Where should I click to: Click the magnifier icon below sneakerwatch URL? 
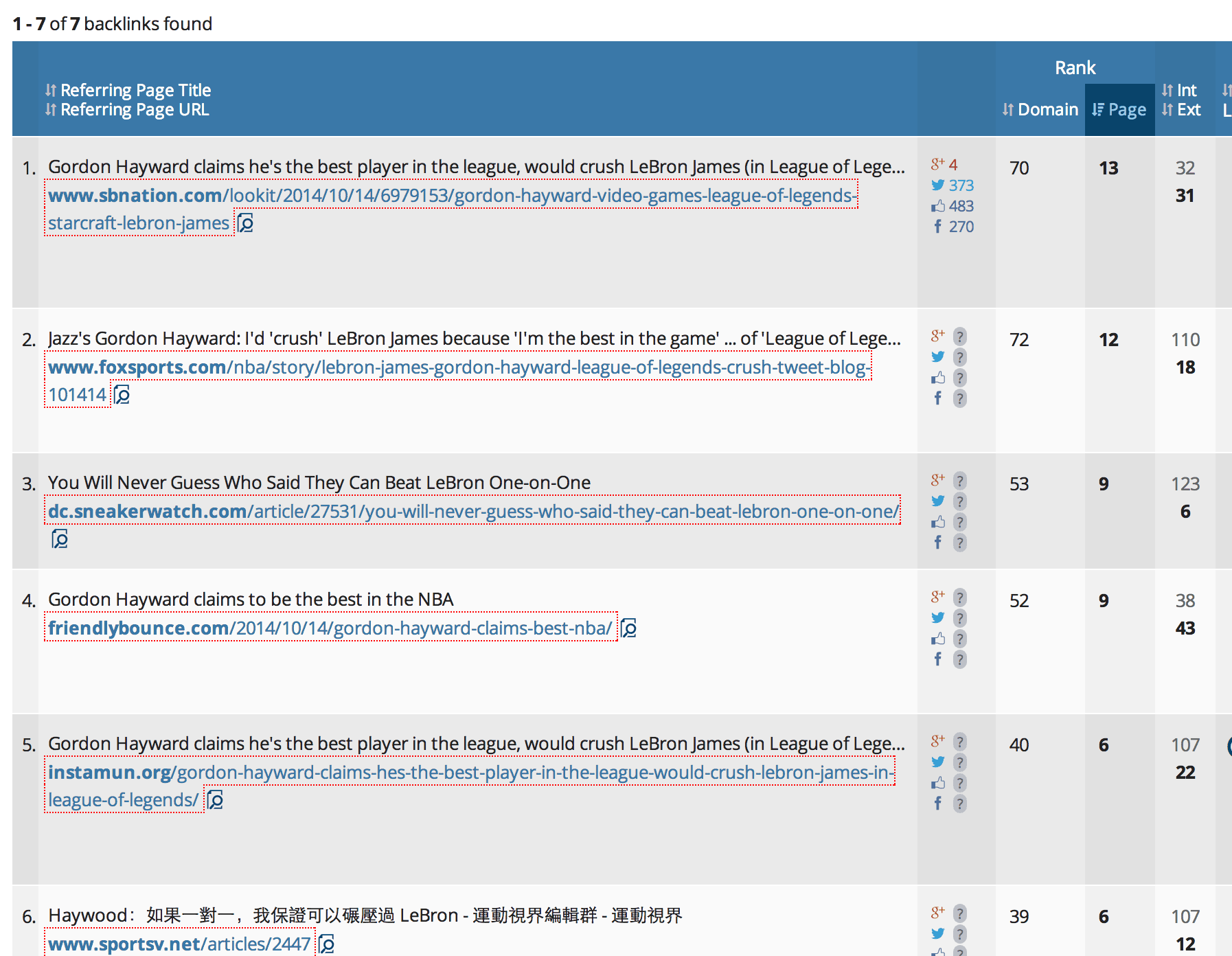[x=60, y=539]
